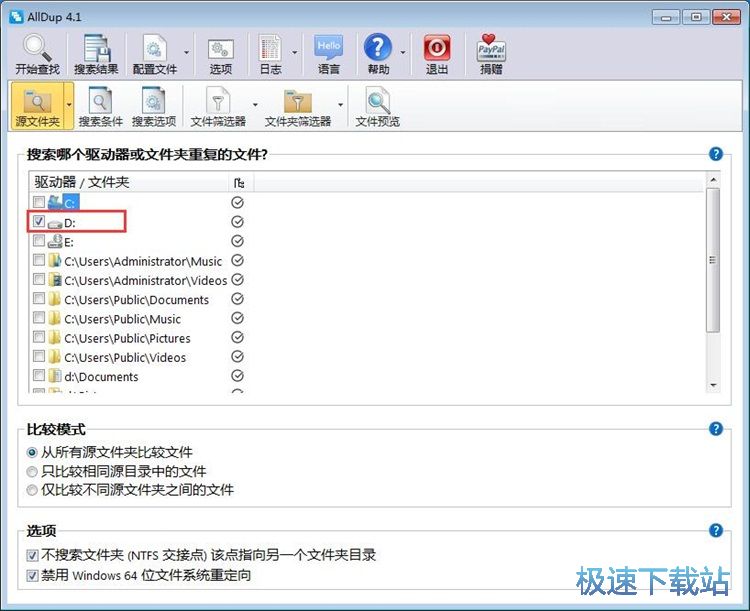Open the 搜索结果 search results icon

coord(96,54)
